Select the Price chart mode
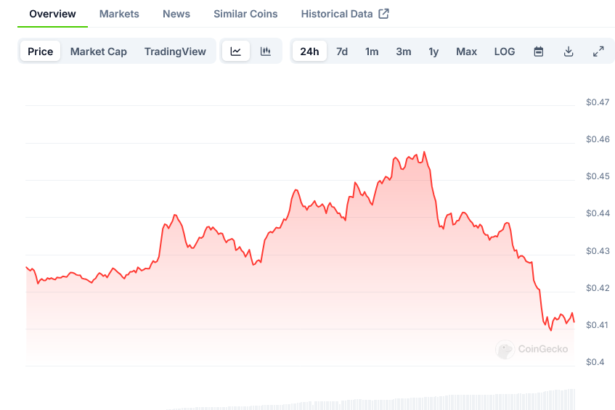Screen dimensions: 615x410 pos(41,51)
